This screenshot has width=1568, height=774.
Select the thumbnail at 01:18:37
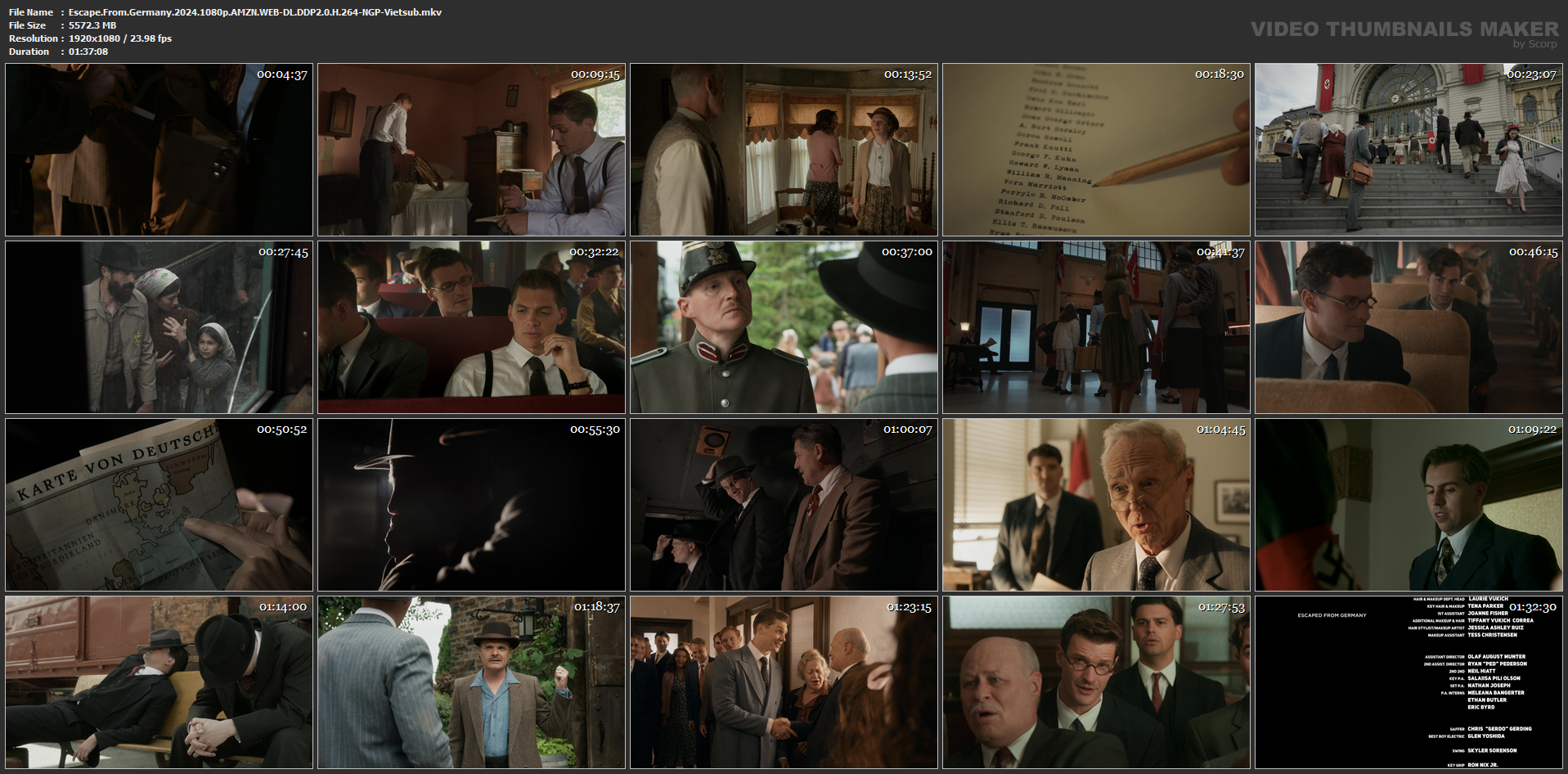coord(472,682)
